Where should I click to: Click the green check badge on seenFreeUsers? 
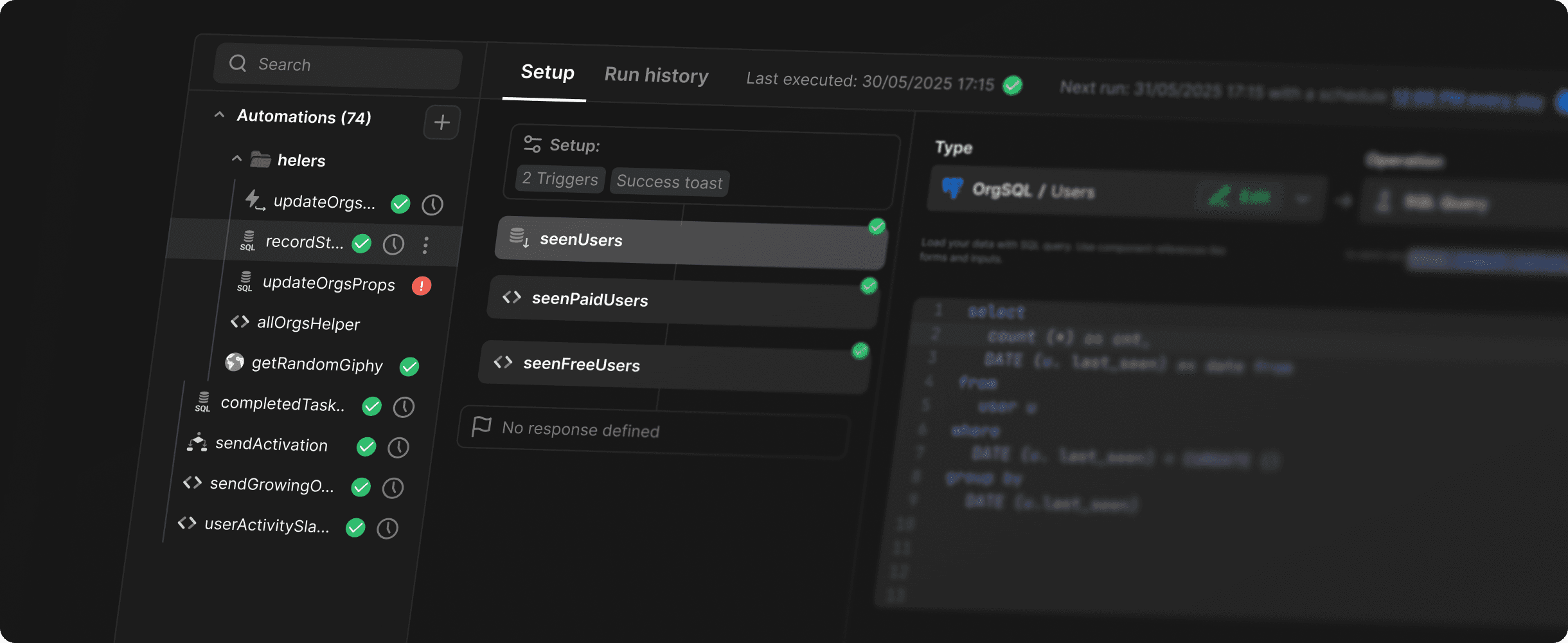[x=860, y=350]
